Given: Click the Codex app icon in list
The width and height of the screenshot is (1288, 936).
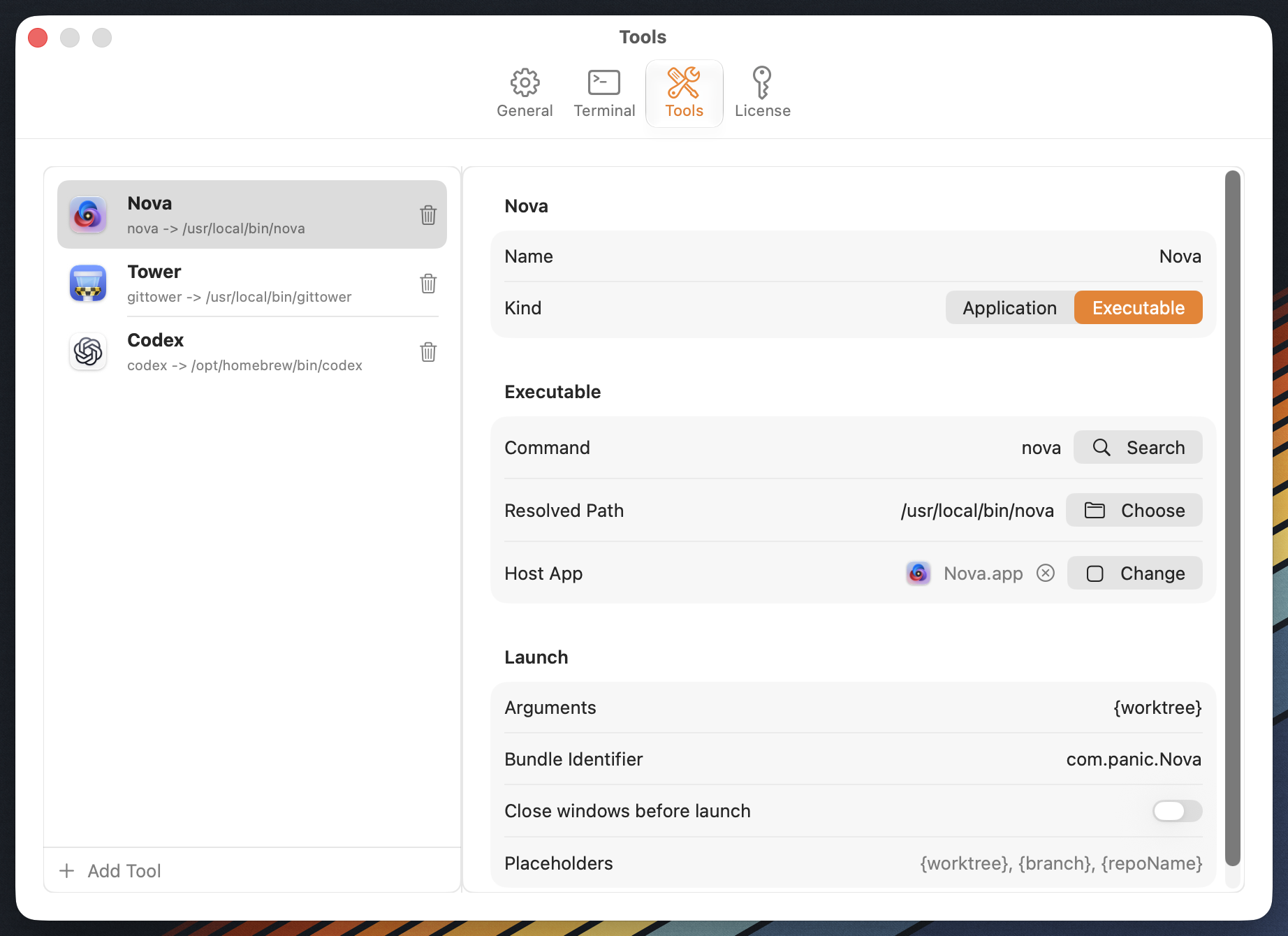Looking at the screenshot, I should coord(88,351).
